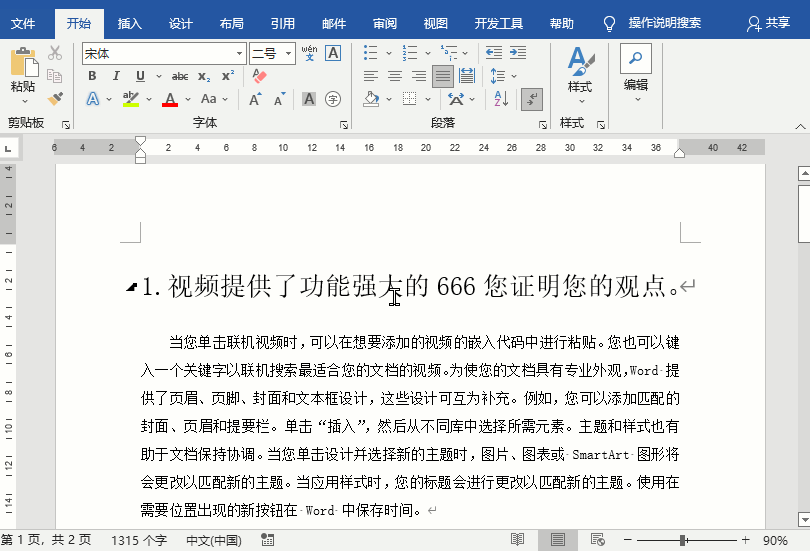
Task: Click the 共享 share button
Action: (x=768, y=23)
